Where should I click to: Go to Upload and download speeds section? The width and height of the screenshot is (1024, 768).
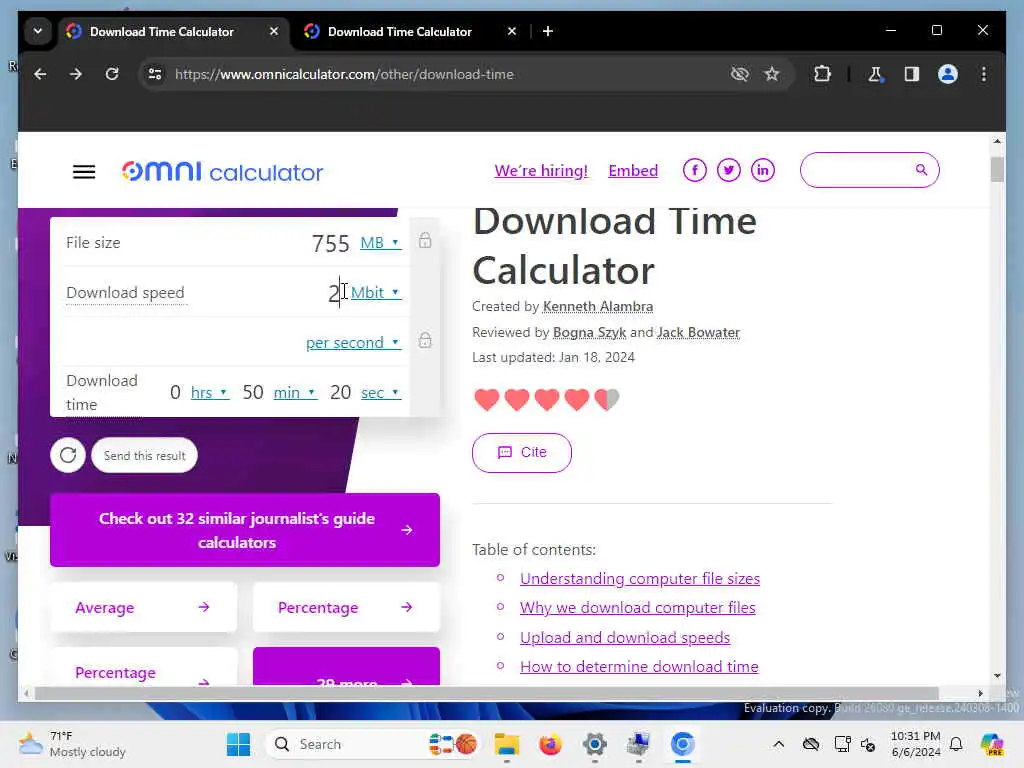point(624,637)
